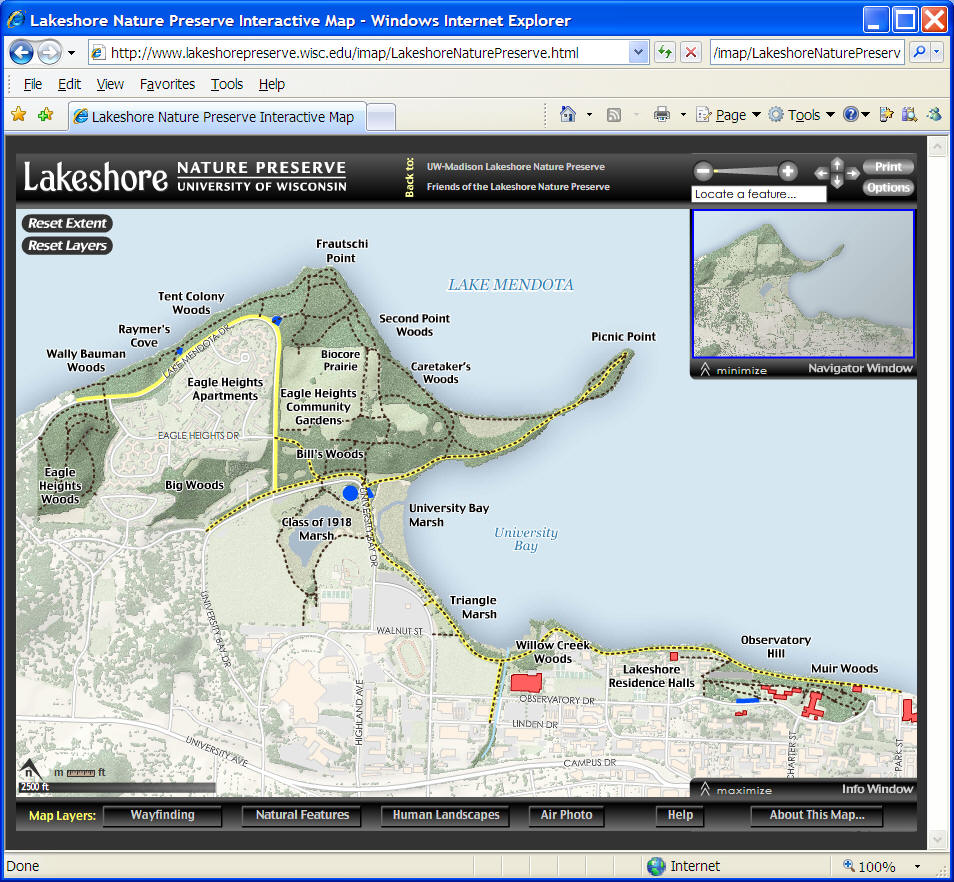Click the map Print button

tap(888, 167)
